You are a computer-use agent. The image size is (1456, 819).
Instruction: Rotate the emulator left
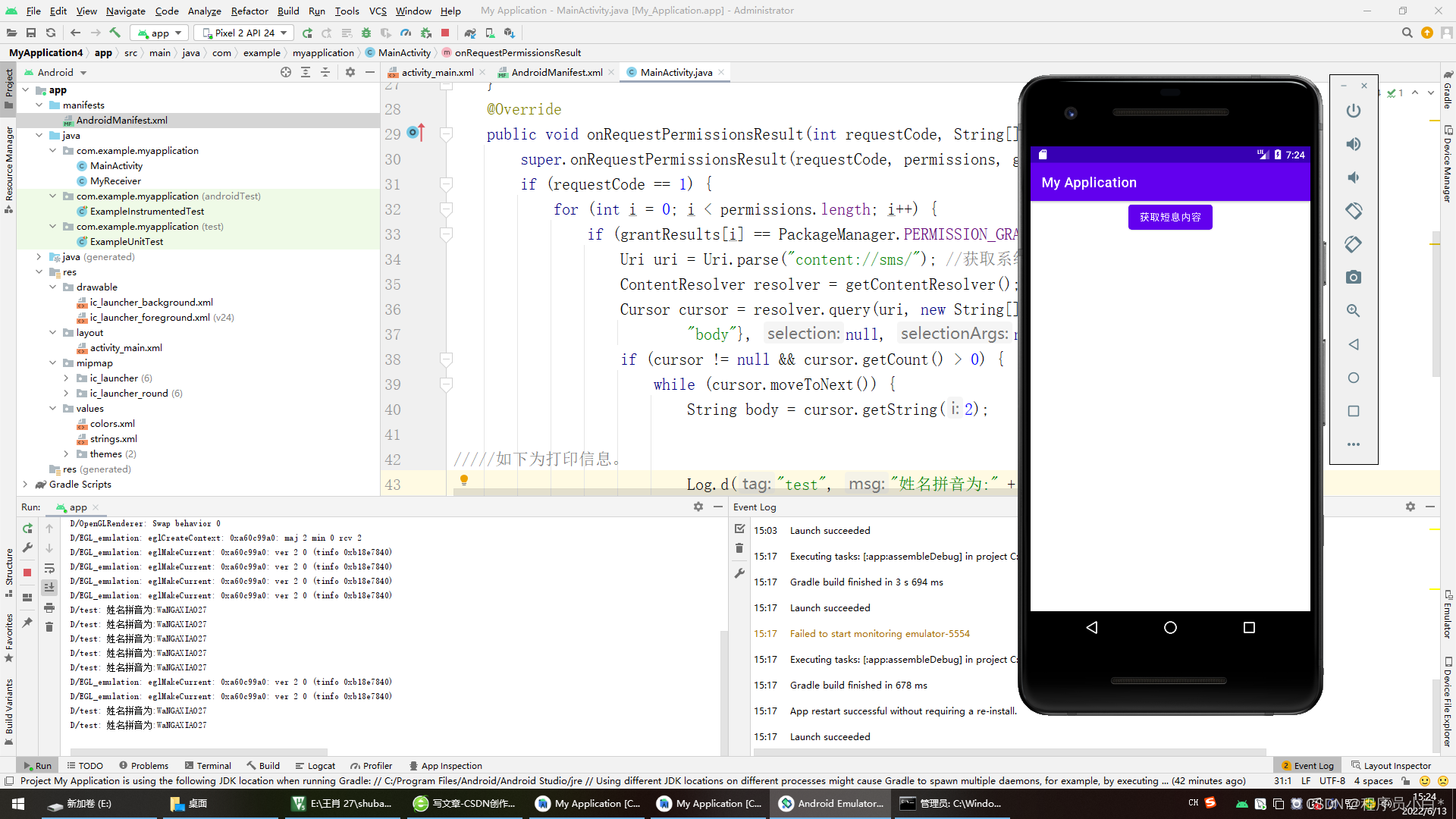click(1353, 211)
